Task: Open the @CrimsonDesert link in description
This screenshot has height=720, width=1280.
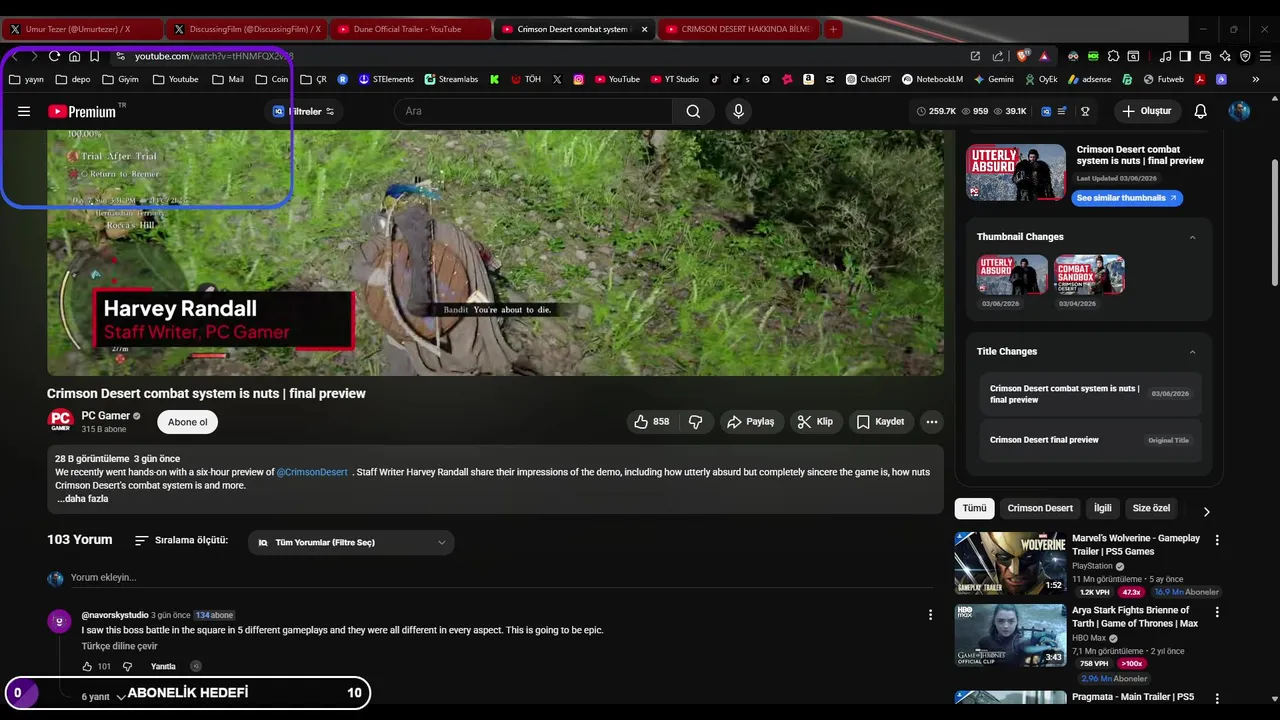Action: [x=312, y=472]
